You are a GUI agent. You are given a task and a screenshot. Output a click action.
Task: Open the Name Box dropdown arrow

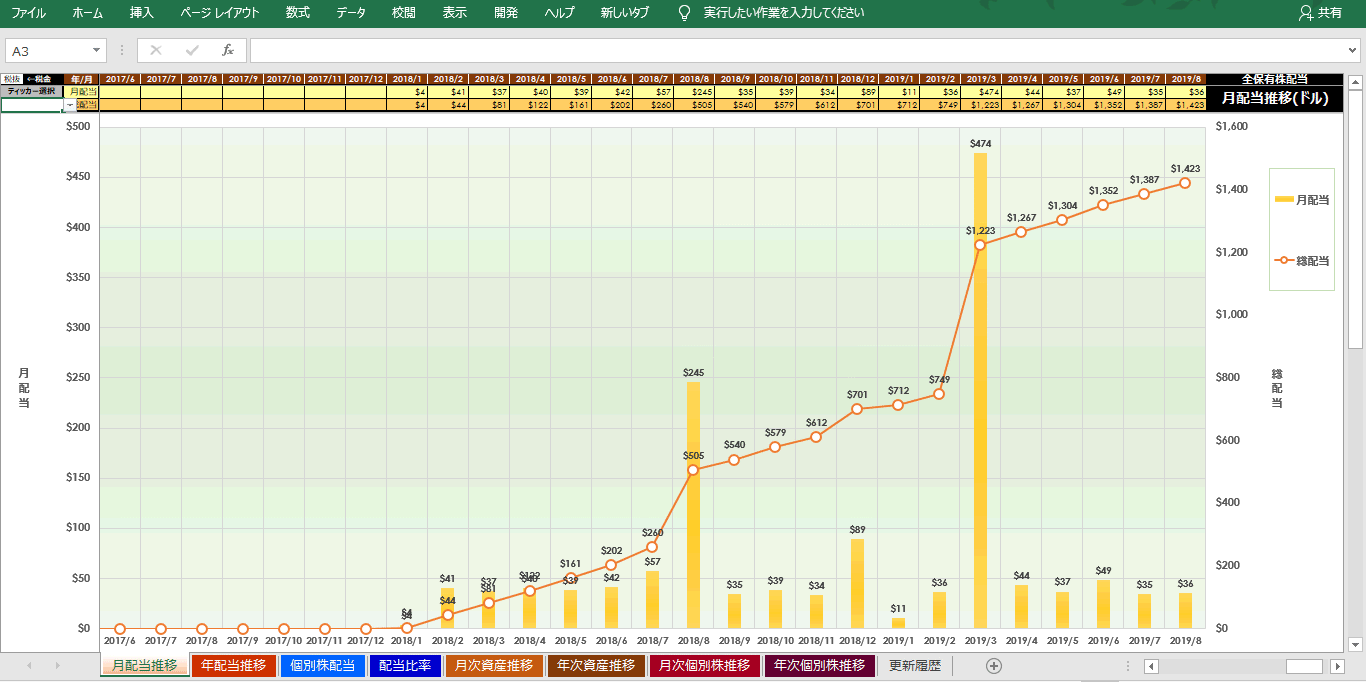(x=97, y=50)
